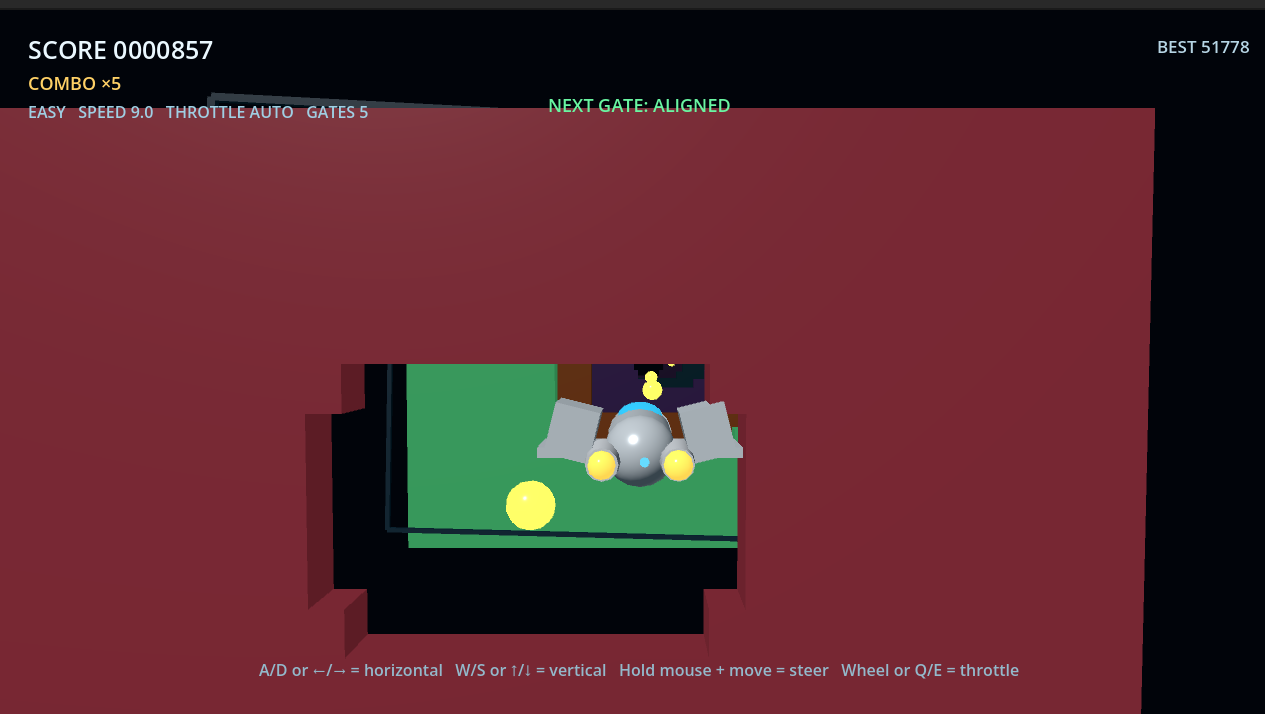Click the horizontal controls hint text

(351, 670)
